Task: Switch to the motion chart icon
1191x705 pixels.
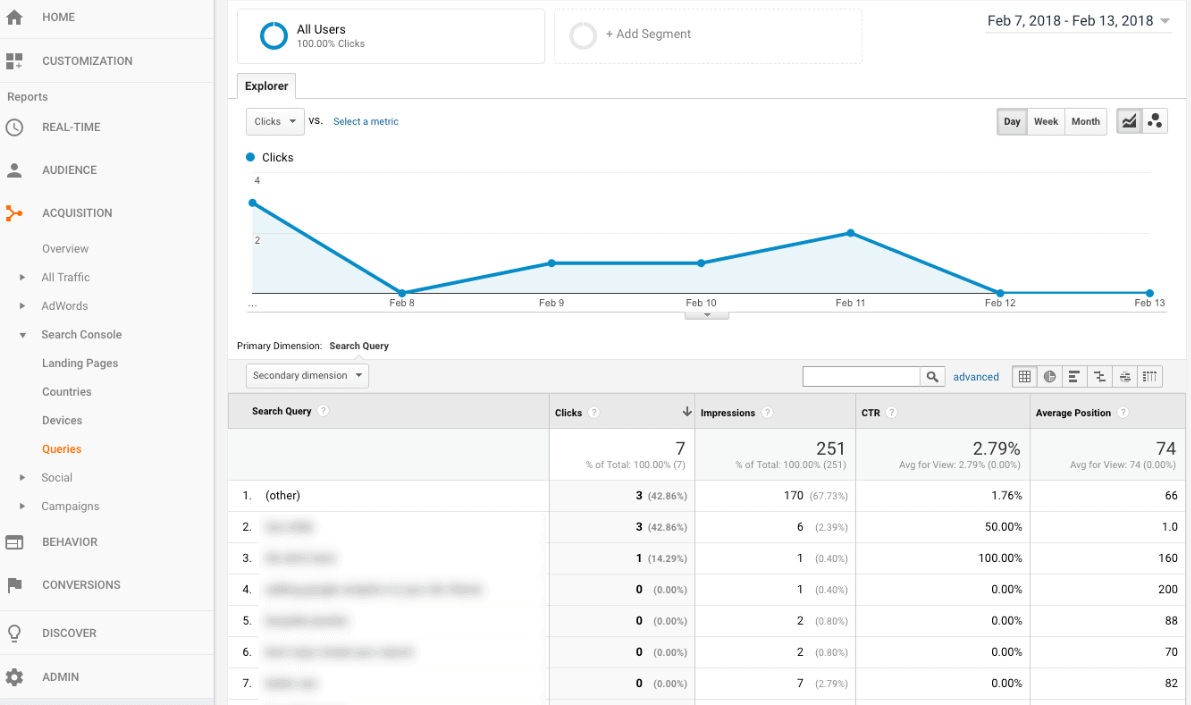Action: (1155, 120)
